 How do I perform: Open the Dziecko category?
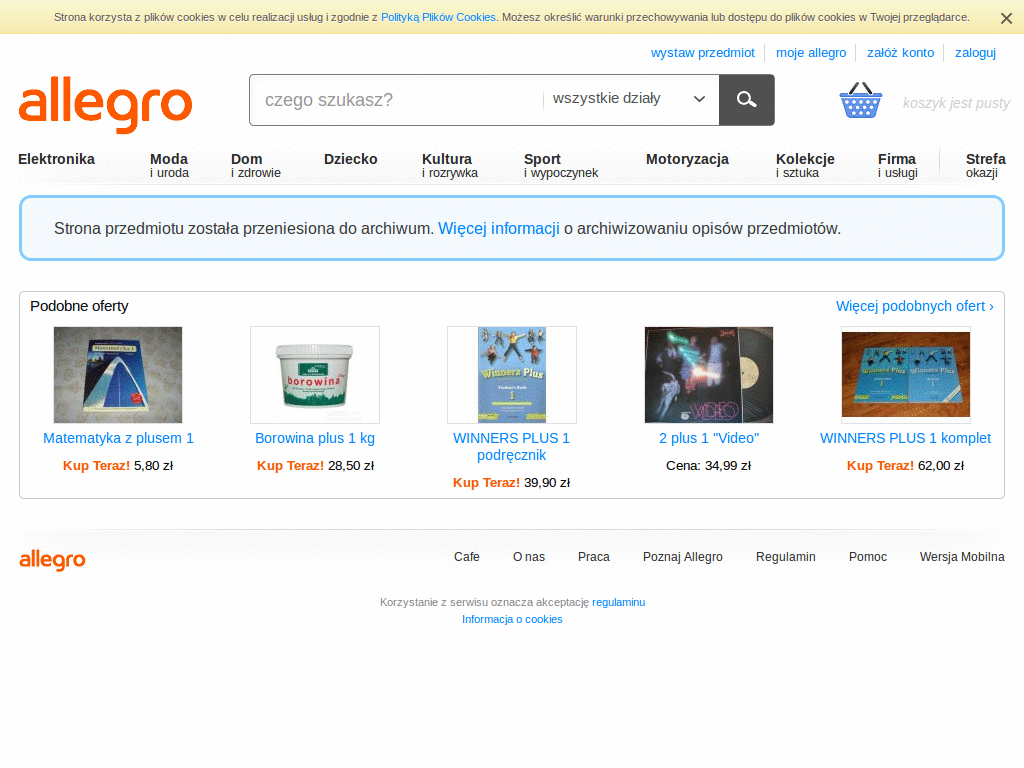(x=351, y=159)
